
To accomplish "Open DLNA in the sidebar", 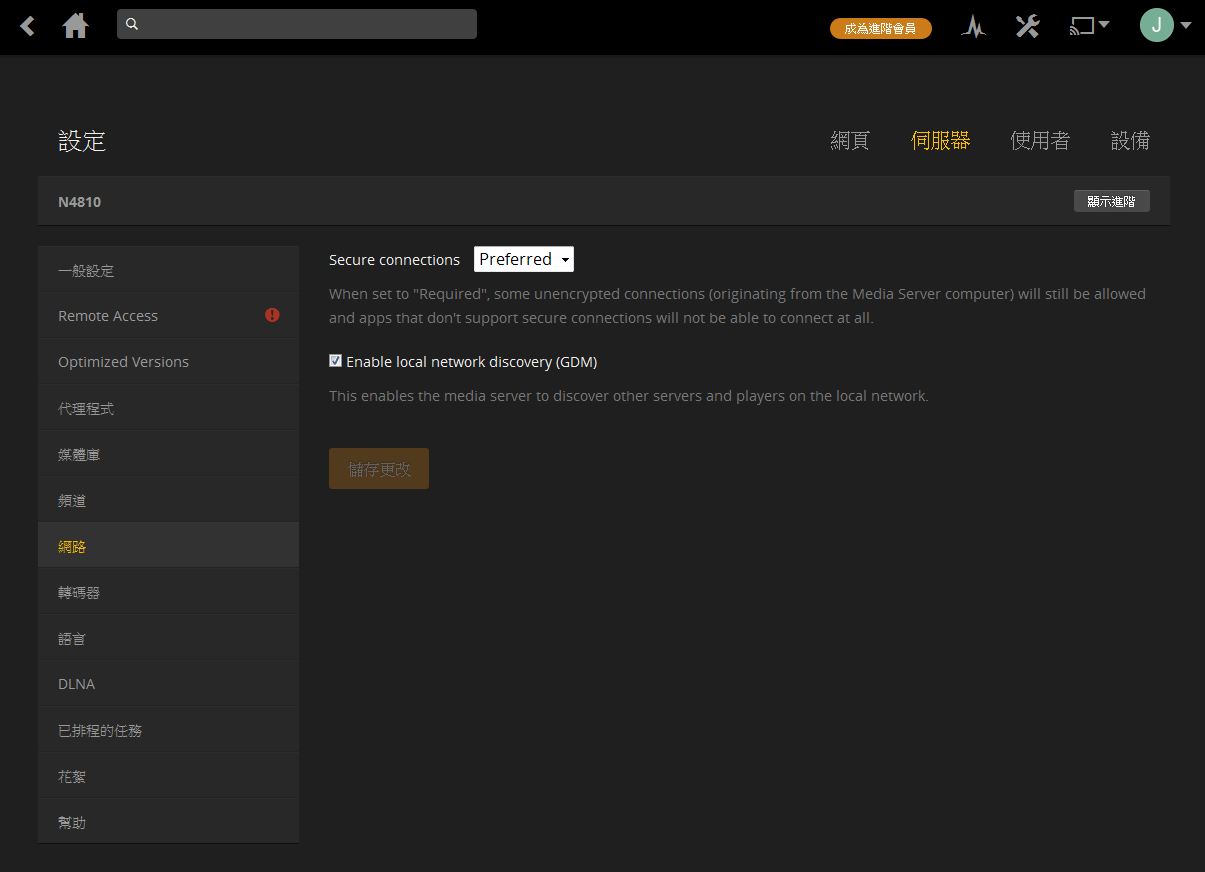I will 168,684.
